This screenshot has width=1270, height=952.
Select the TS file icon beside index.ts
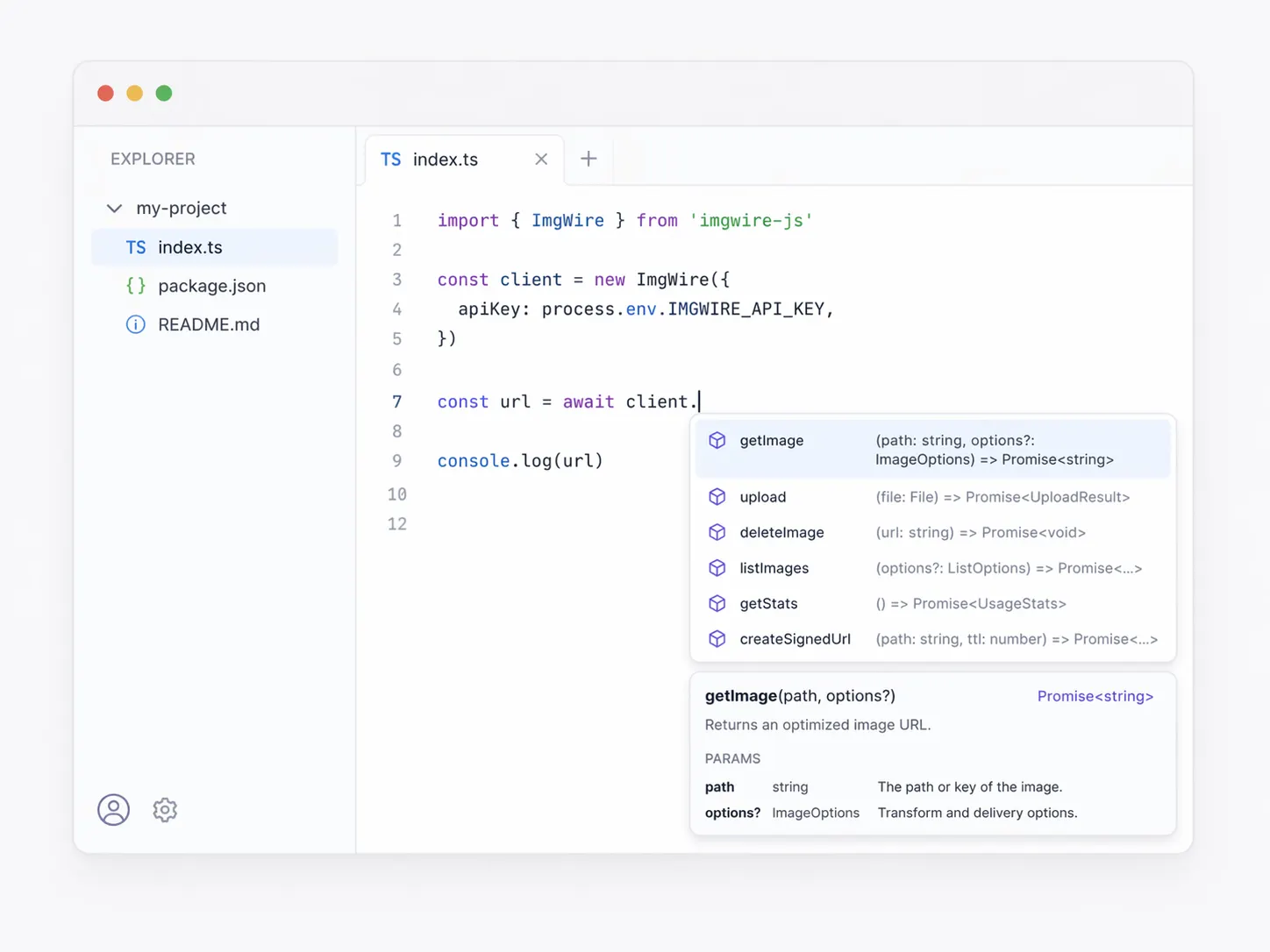[x=136, y=247]
